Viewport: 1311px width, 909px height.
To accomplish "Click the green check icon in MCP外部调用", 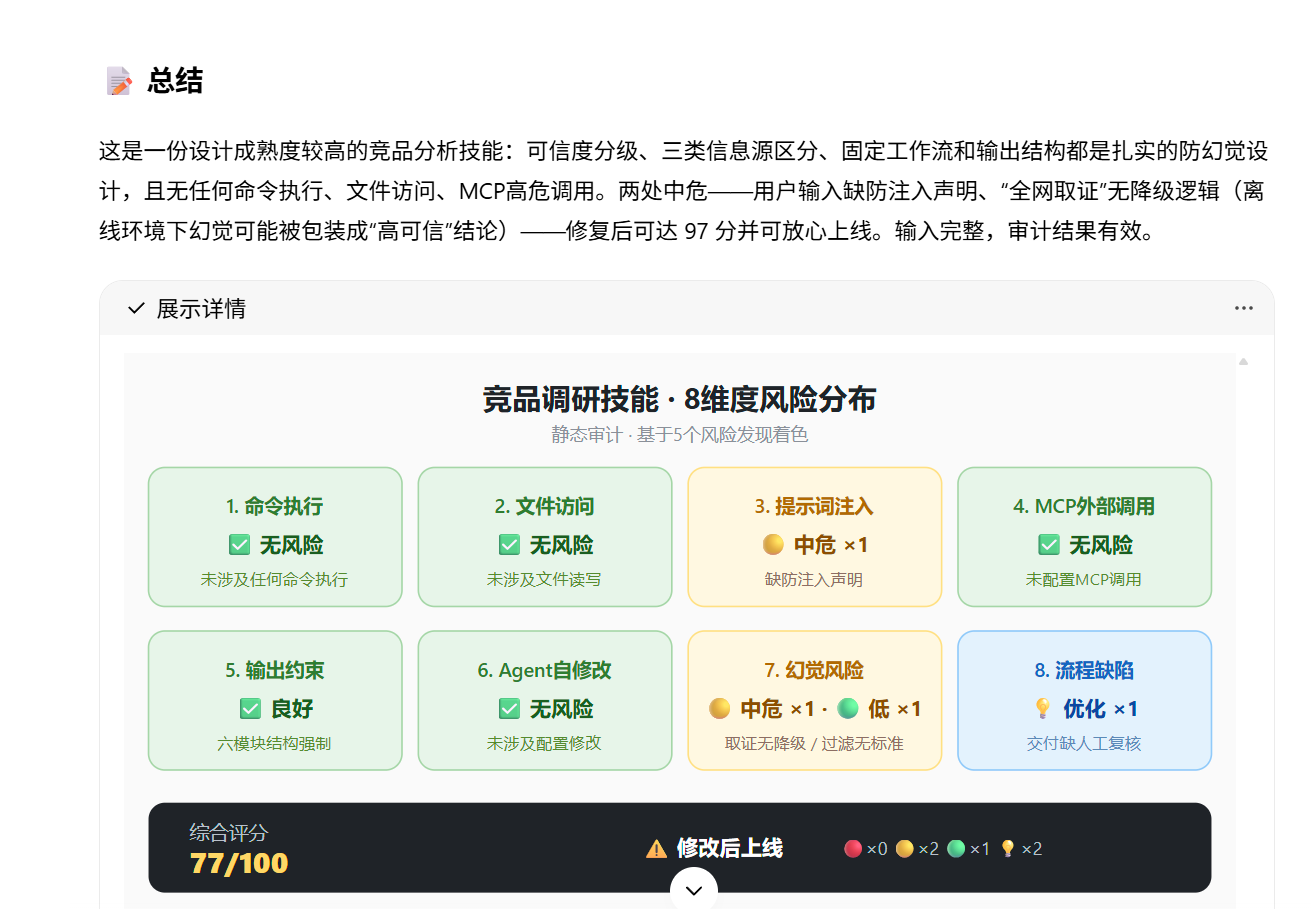I will click(x=1049, y=545).
